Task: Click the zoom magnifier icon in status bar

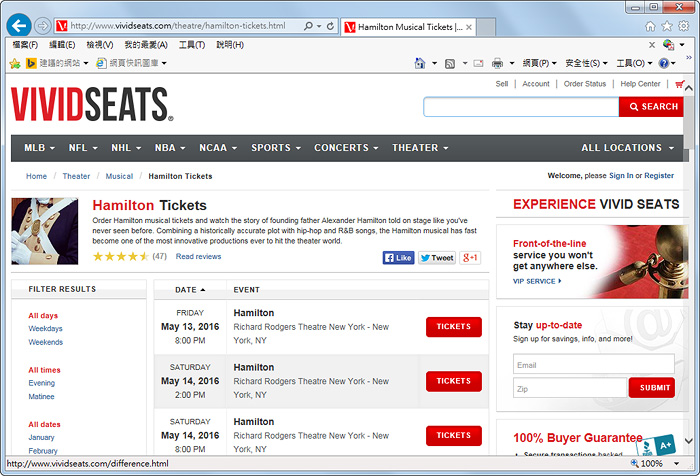Action: pos(634,463)
